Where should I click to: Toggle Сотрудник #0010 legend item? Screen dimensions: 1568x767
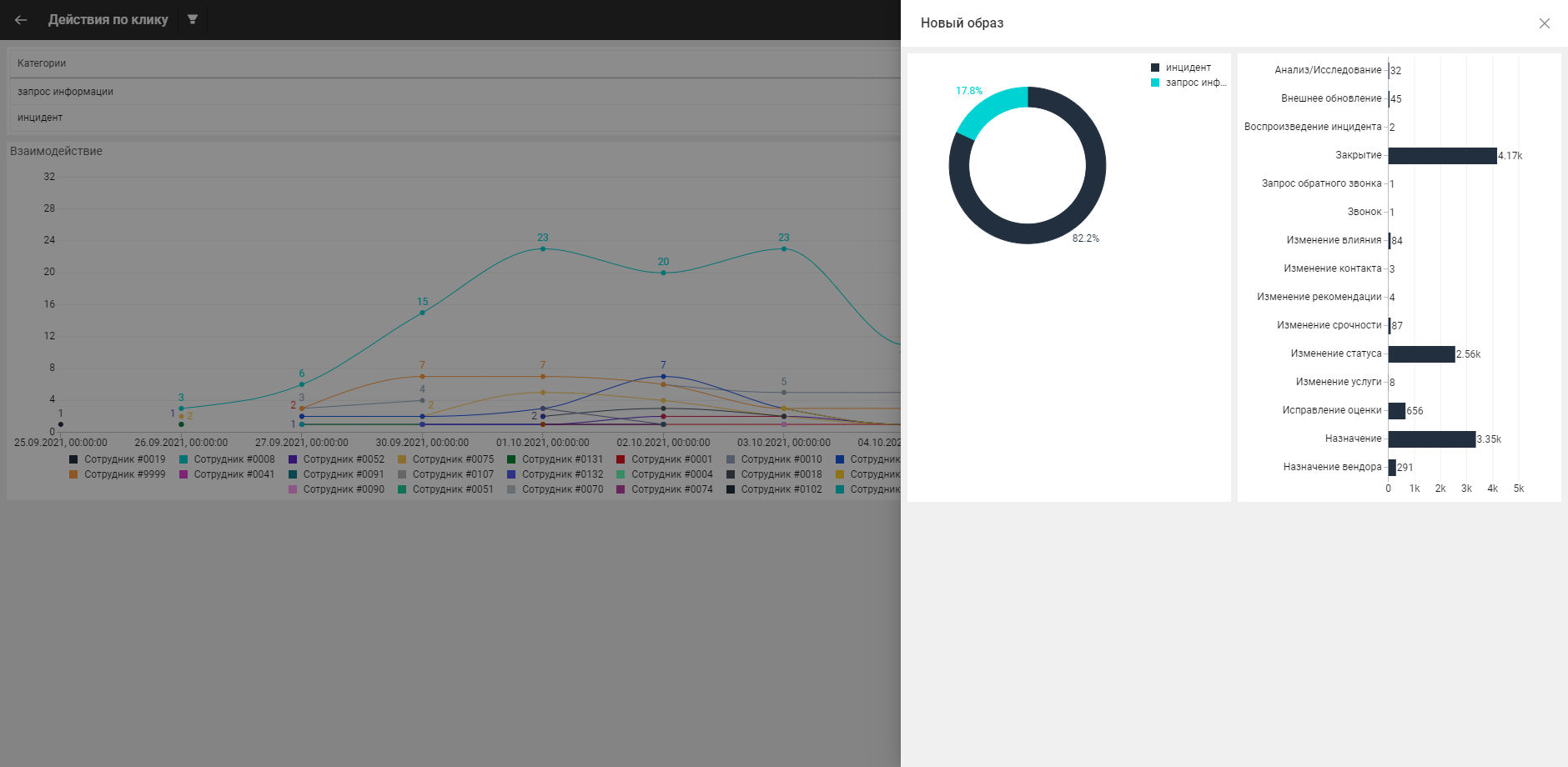pyautogui.click(x=774, y=459)
